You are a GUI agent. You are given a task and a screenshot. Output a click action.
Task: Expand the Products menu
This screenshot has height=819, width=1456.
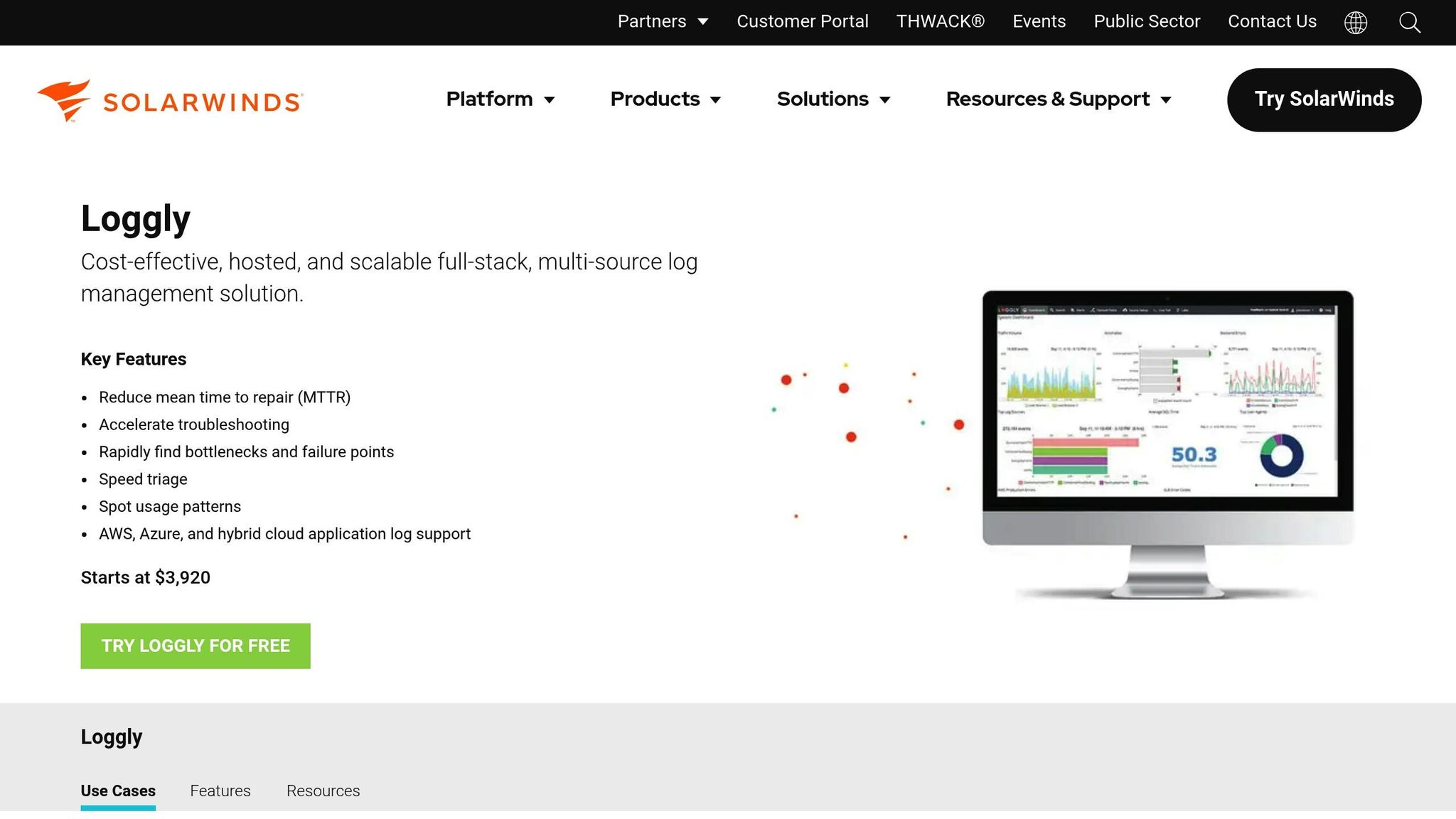pos(665,99)
